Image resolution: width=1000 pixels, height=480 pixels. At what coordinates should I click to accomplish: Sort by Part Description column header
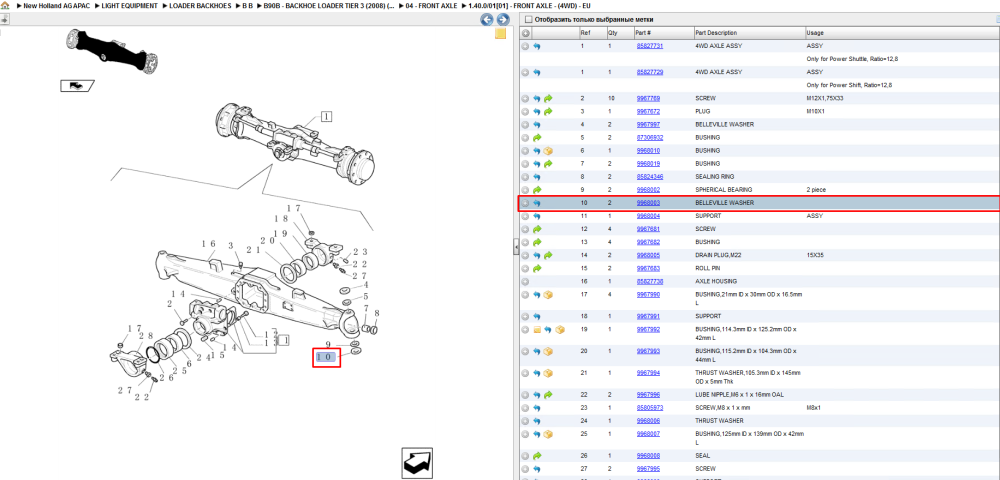pyautogui.click(x=749, y=33)
